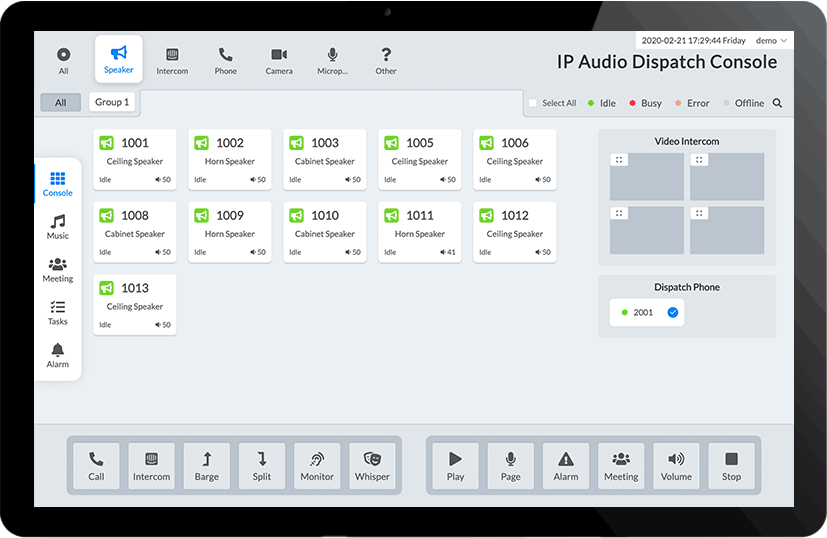Trigger the Alarm action button

pyautogui.click(x=566, y=466)
